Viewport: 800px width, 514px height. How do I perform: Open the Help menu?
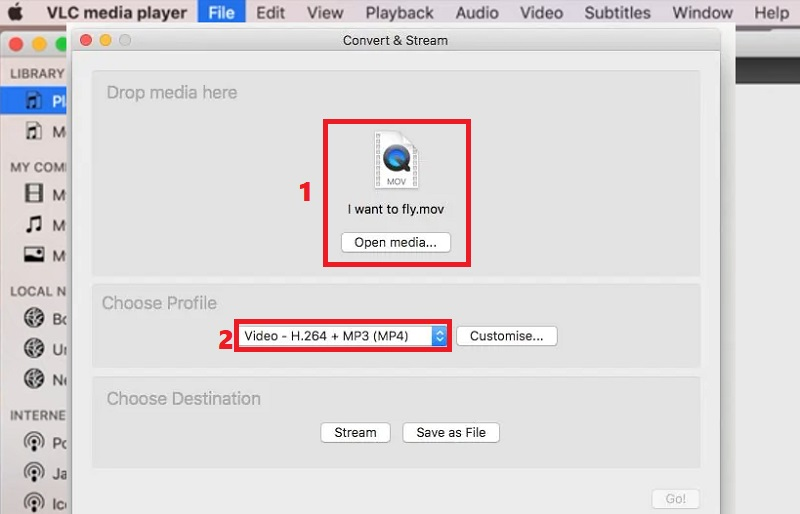click(x=771, y=12)
